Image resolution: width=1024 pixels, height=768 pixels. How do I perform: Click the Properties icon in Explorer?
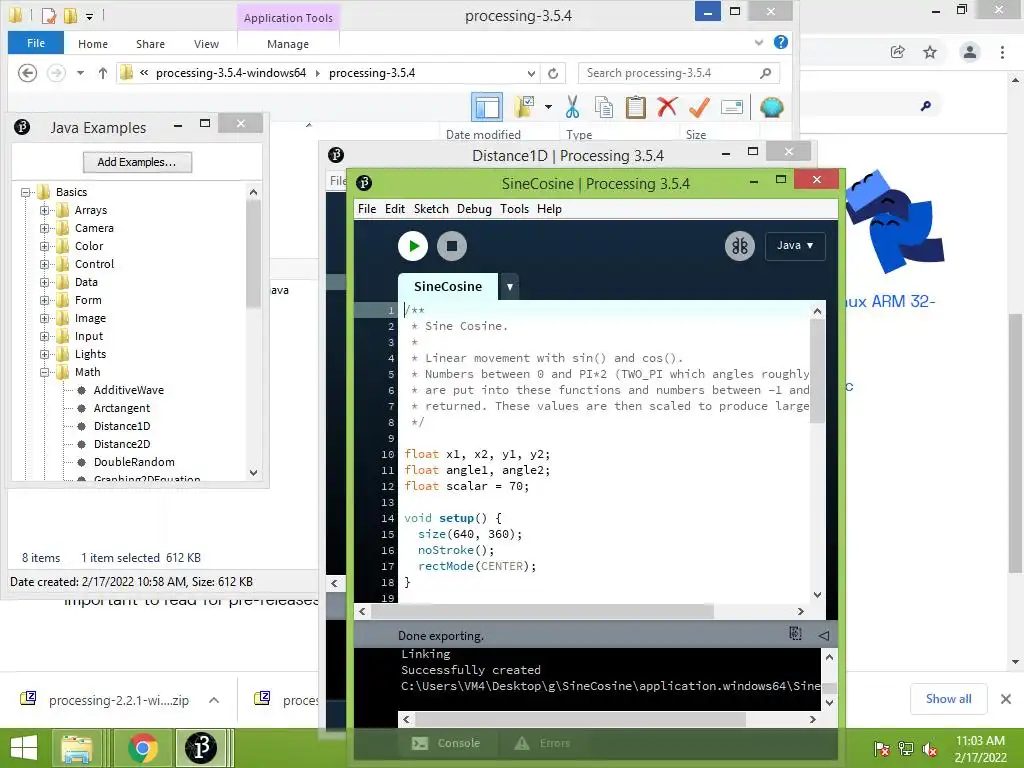pyautogui.click(x=731, y=107)
